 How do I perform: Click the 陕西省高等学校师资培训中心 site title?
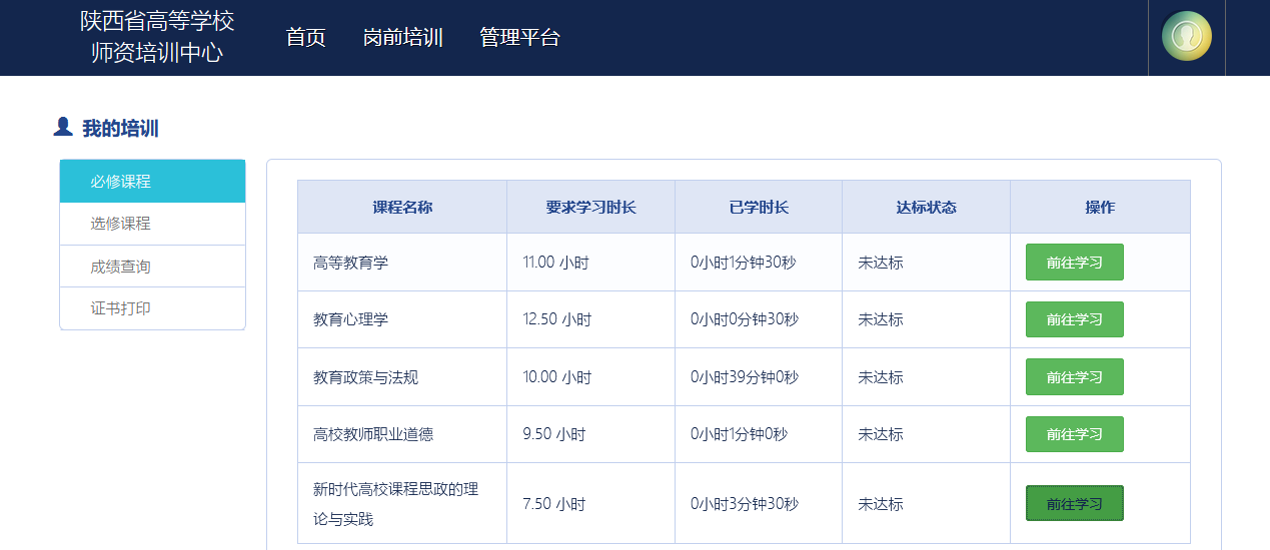(x=157, y=37)
